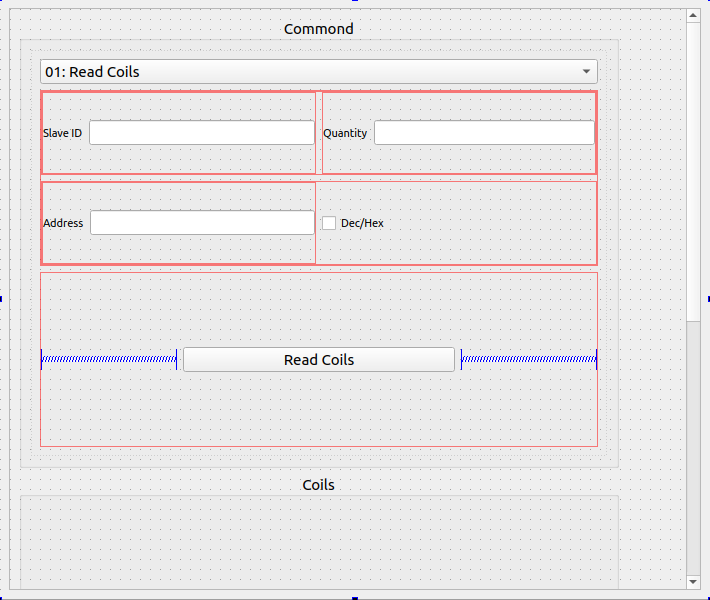Select the "Address" text label
Screen dimensions: 710x600
[63, 223]
